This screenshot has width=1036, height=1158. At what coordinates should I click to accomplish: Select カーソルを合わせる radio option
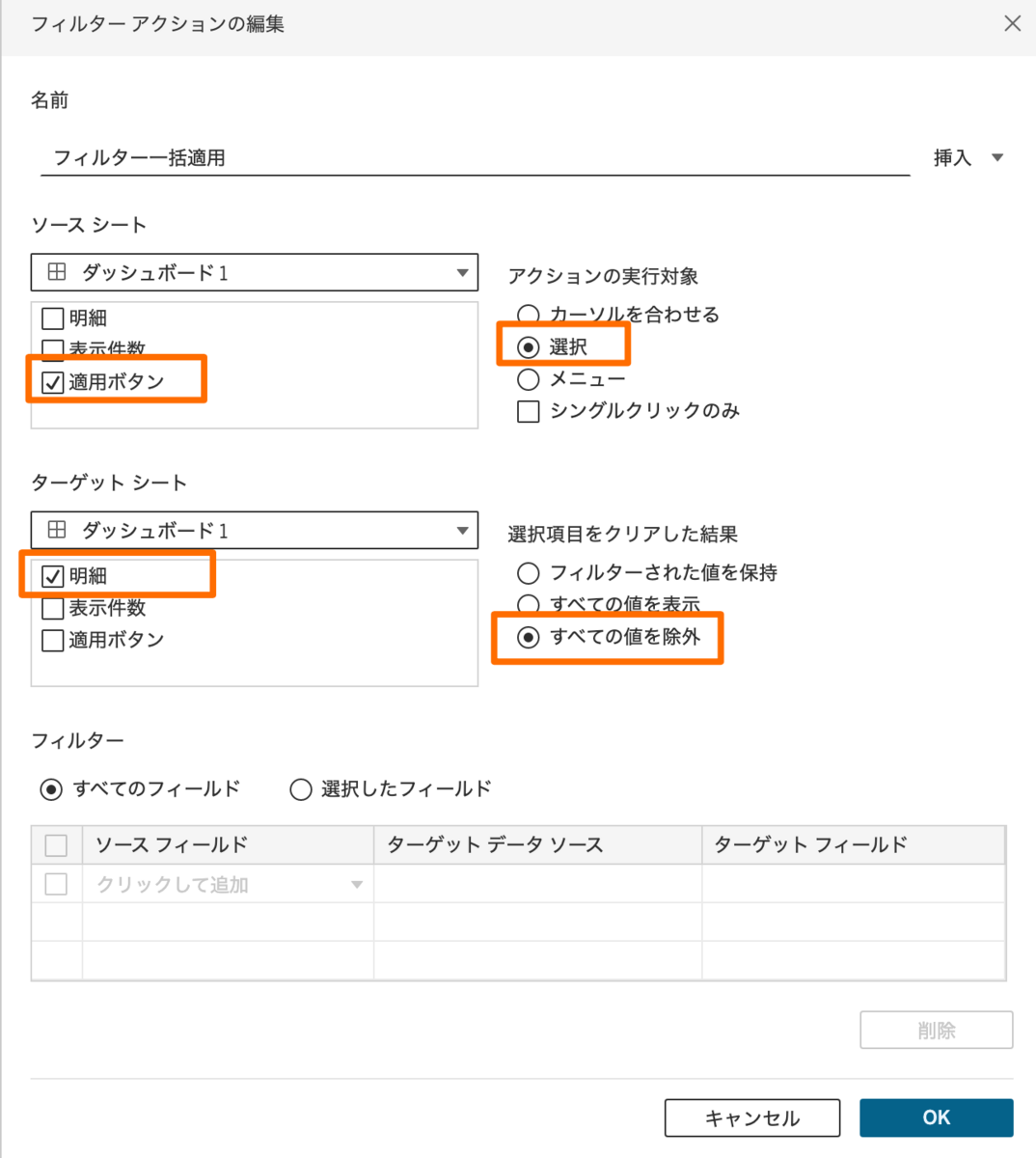click(x=529, y=315)
